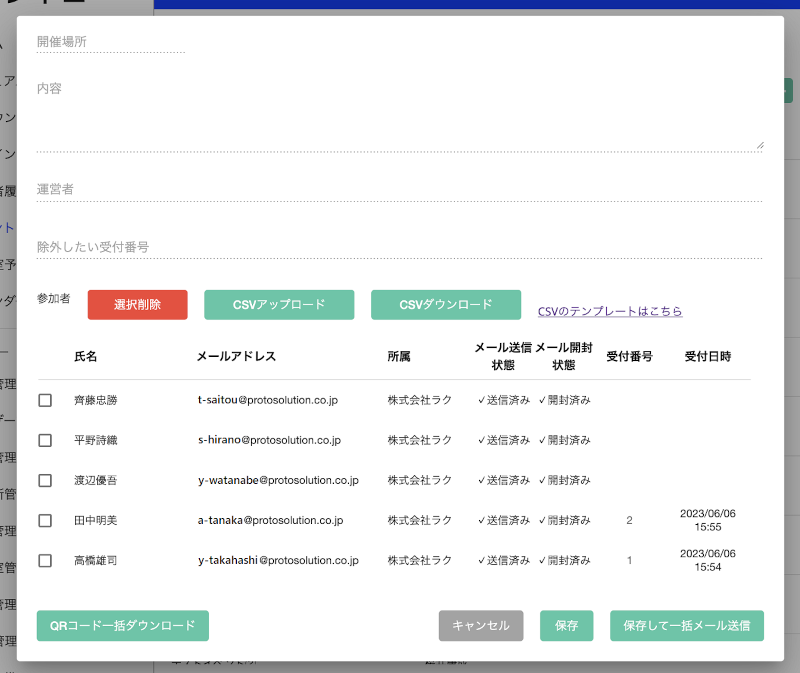Click 株式会社ラク in 高橋雄司 row

[x=419, y=561]
